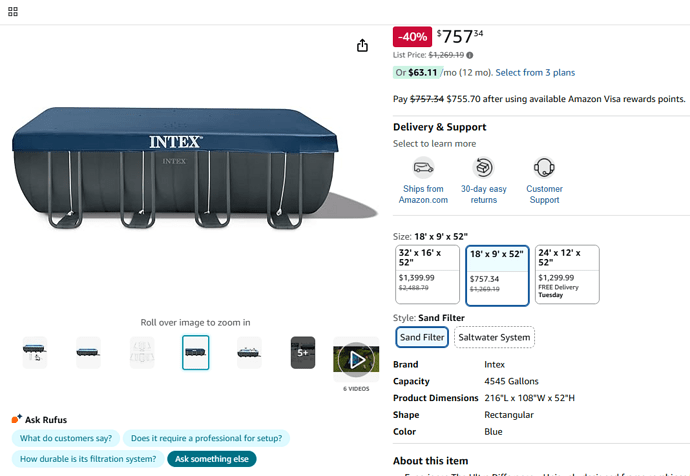
Task: Click "What do customers say?" suggestion
Action: click(66, 438)
